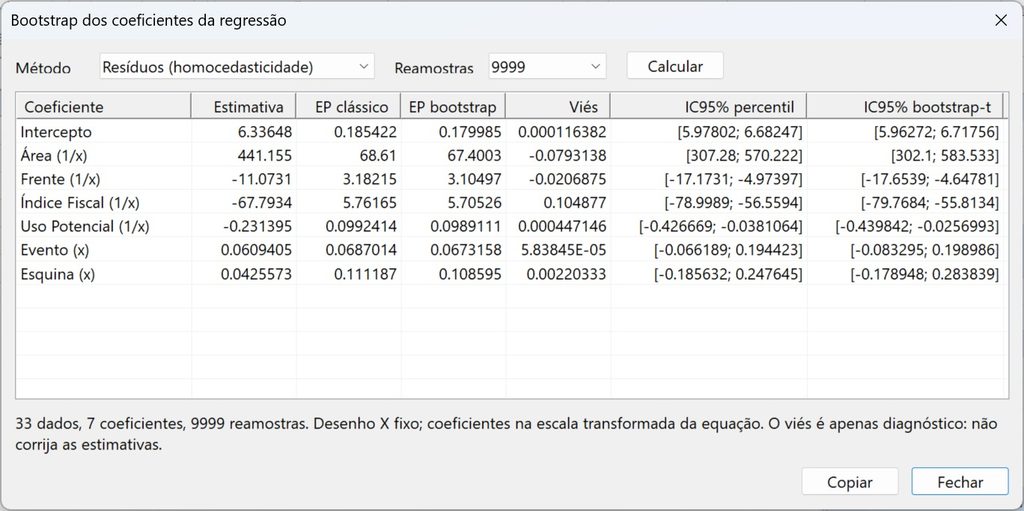
Task: Sort by the Coeficiente column header
Action: tap(104, 107)
